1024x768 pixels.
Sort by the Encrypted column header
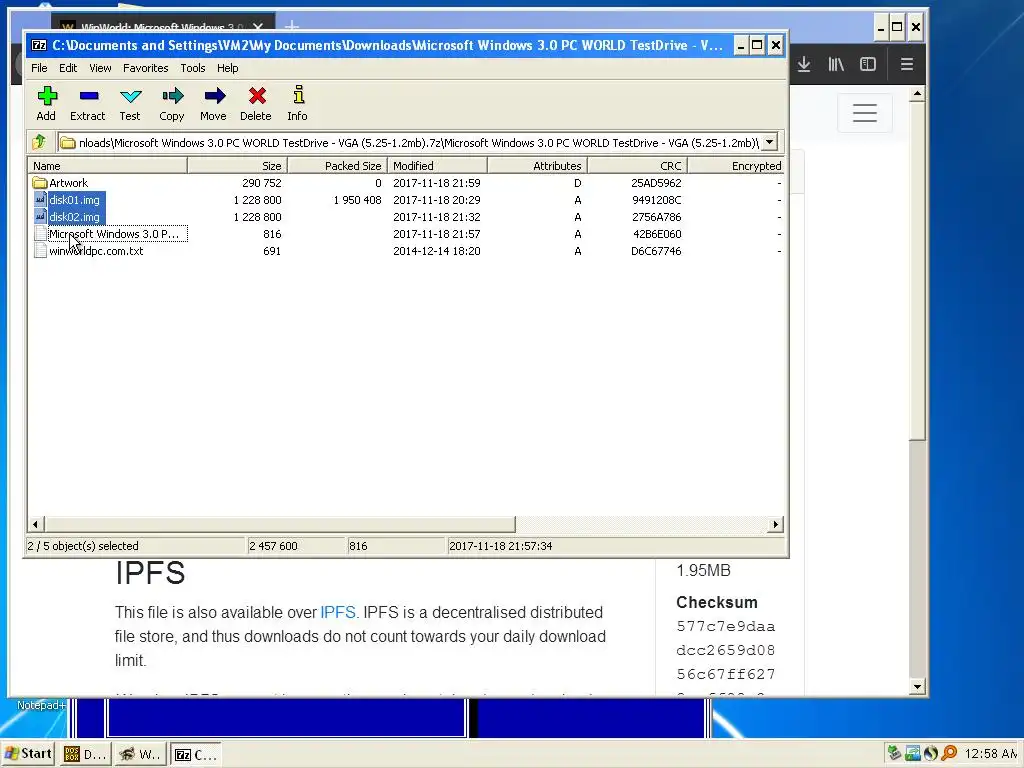click(736, 166)
